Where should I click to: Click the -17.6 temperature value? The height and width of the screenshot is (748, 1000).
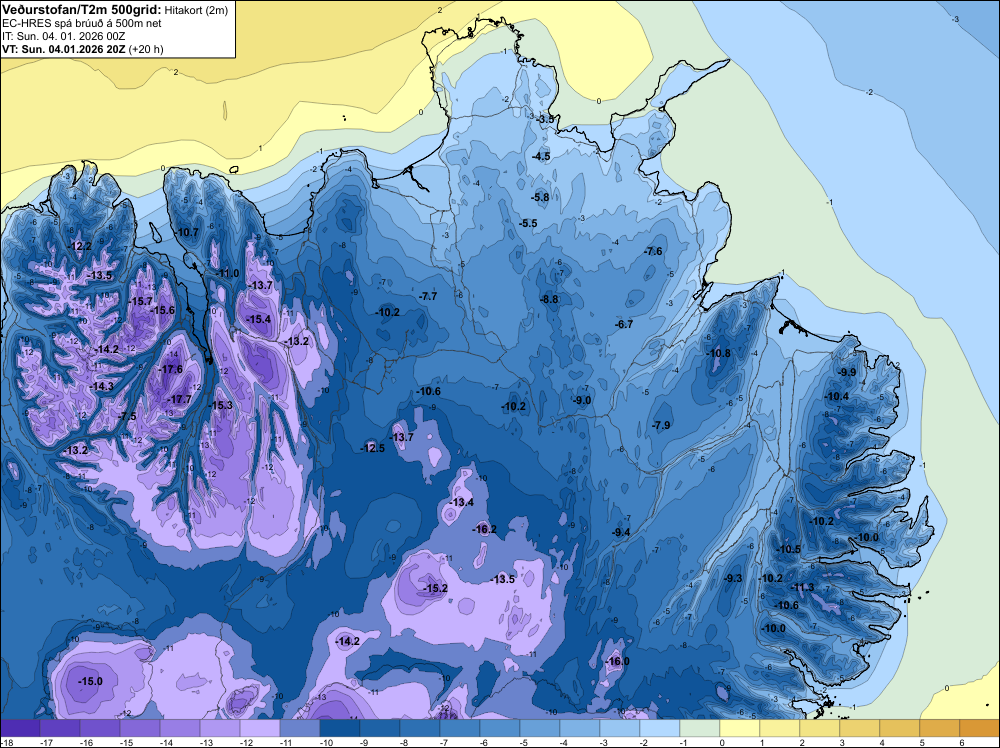tap(170, 369)
